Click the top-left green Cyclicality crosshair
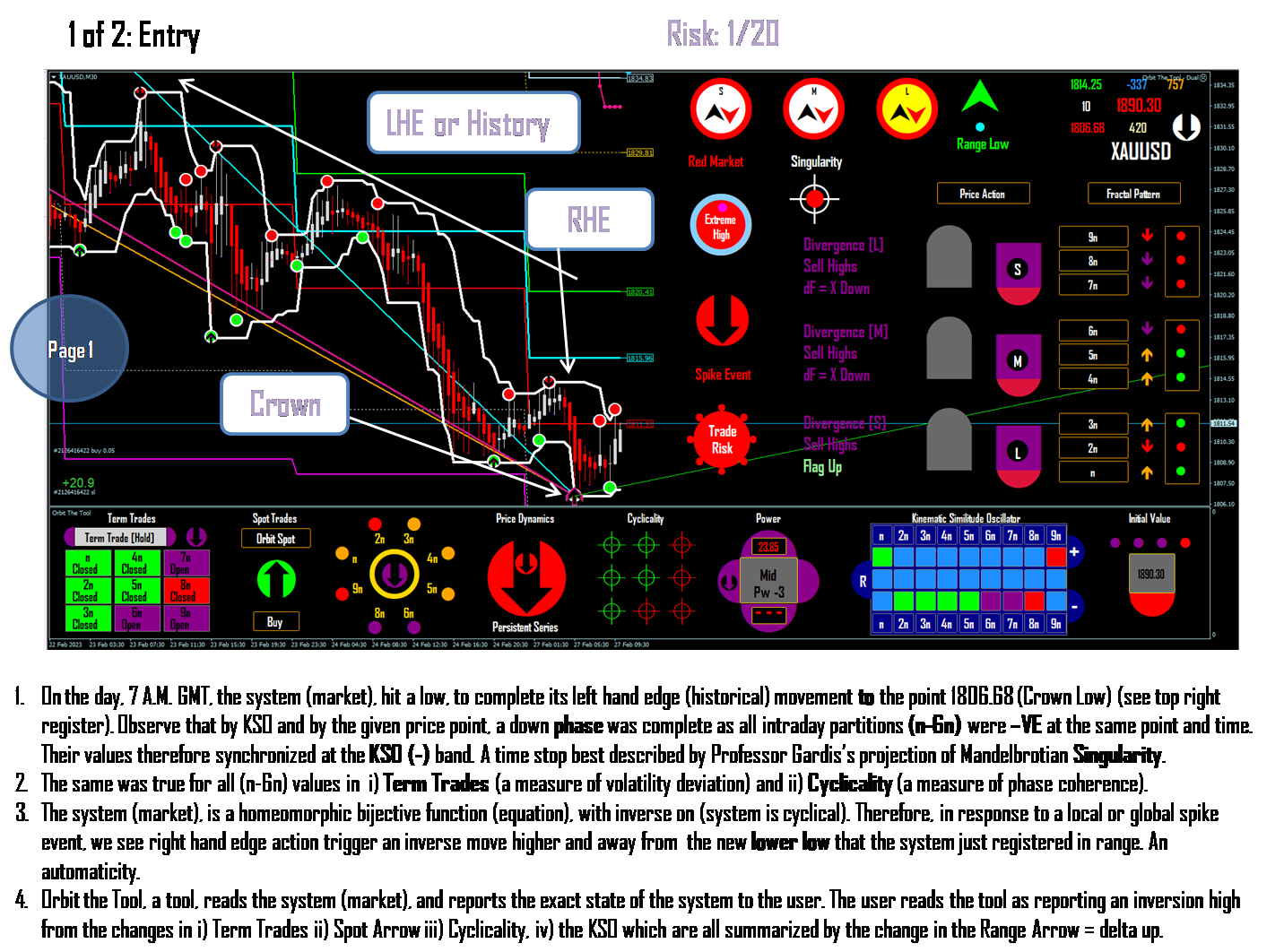 (x=612, y=544)
